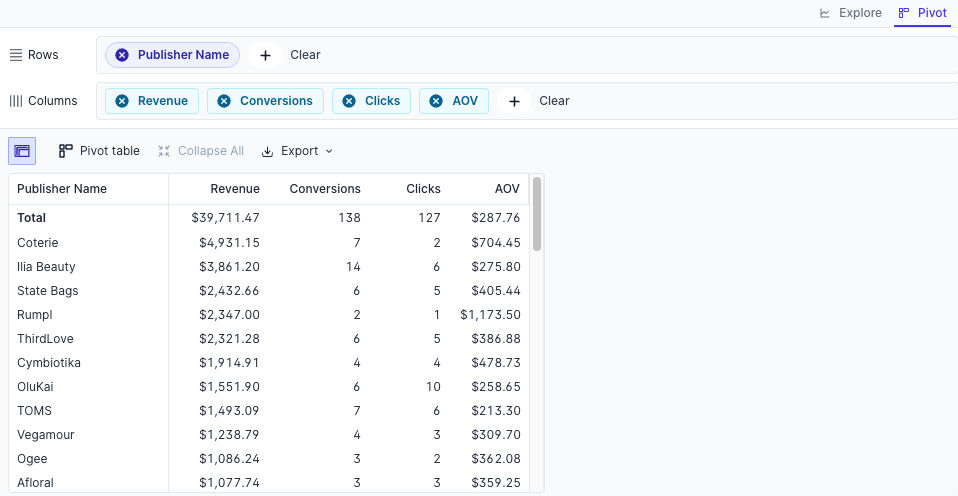Screen dimensions: 958x496
Task: Click the Revenue chip label
Action: tap(163, 101)
